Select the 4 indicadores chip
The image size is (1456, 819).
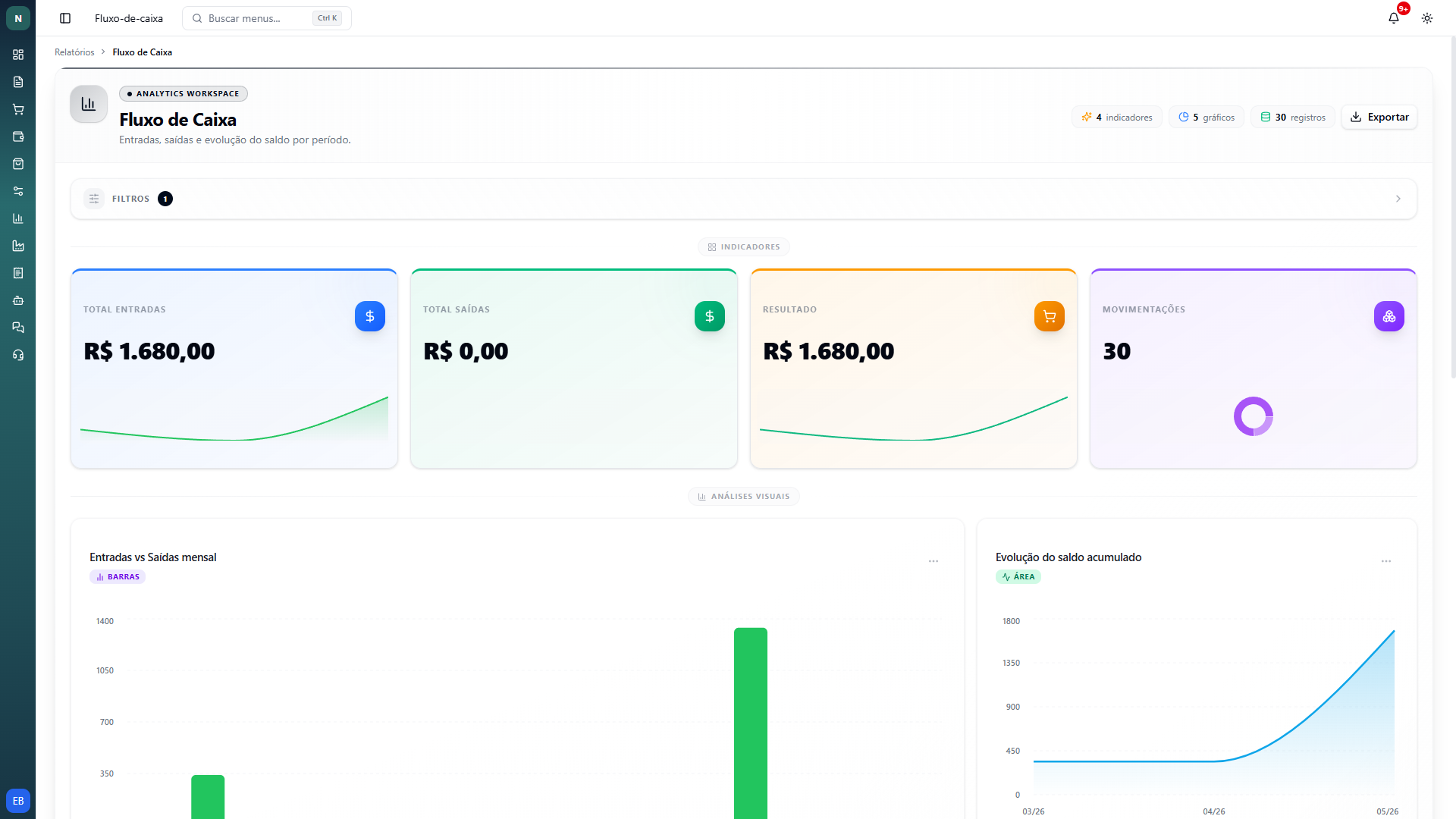tap(1117, 117)
